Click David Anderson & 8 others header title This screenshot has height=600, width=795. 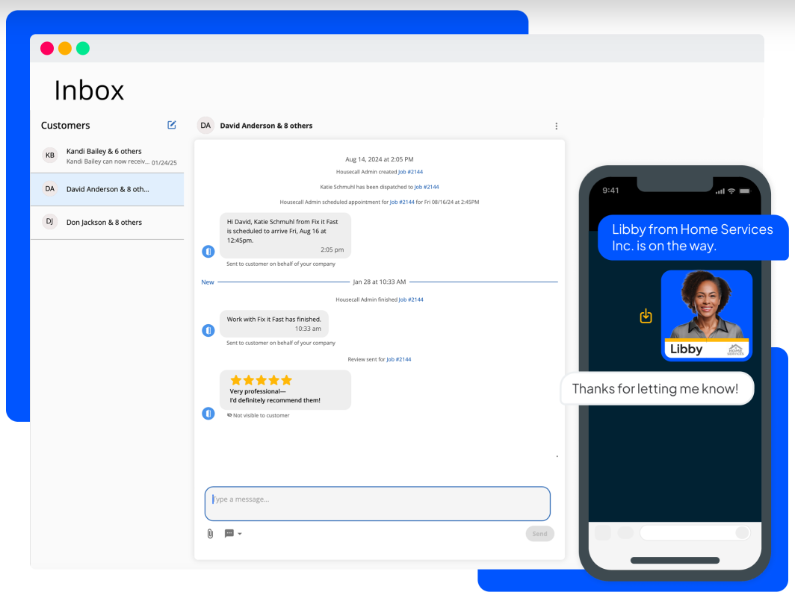click(266, 126)
